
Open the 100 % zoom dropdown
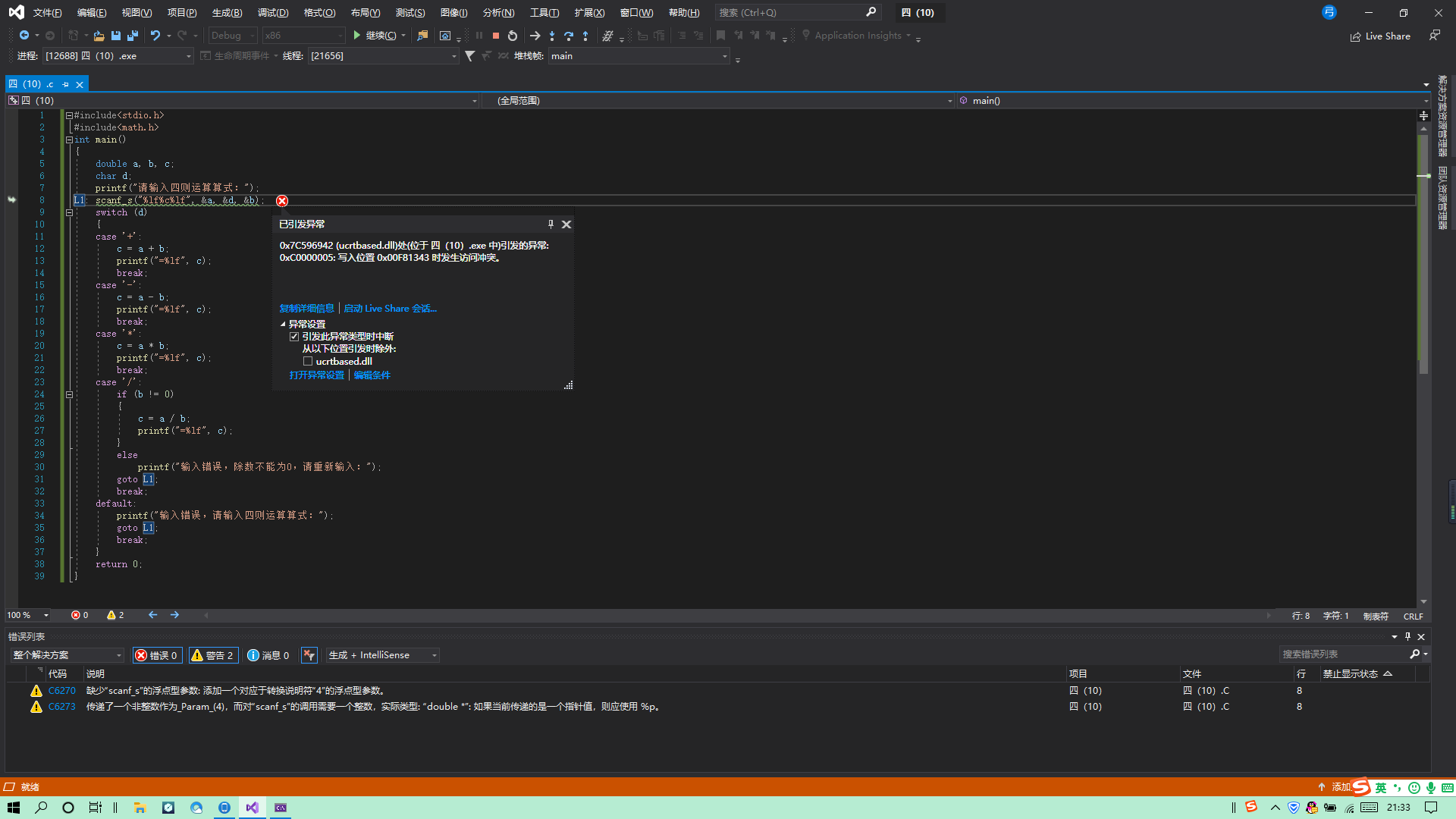tap(28, 615)
